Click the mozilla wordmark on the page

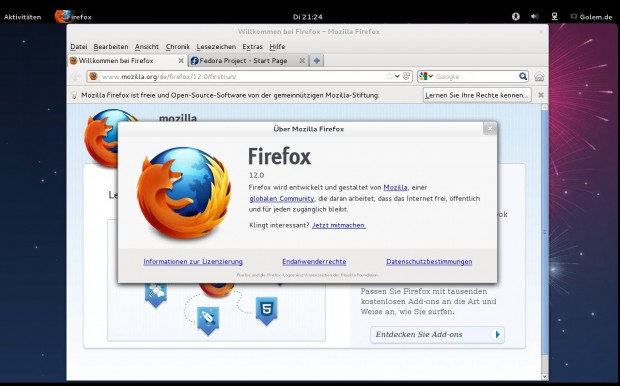pos(178,118)
